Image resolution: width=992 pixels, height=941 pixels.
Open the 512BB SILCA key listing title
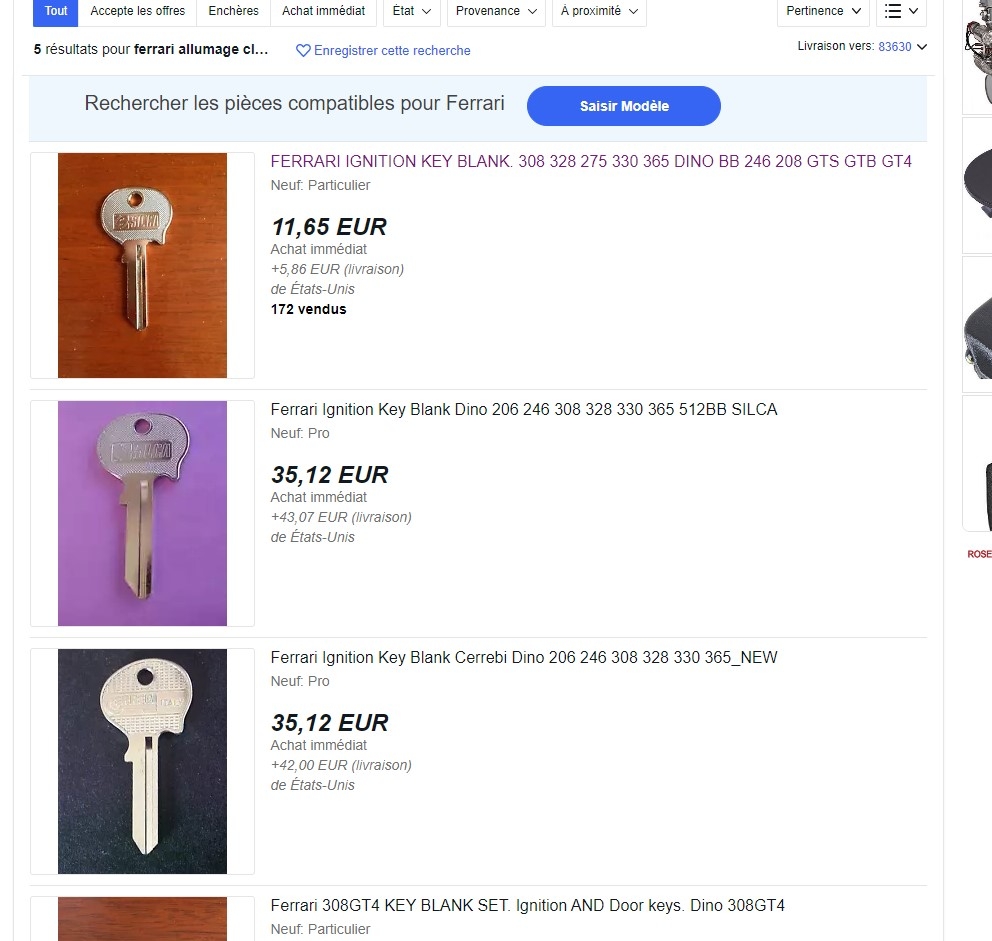[524, 409]
